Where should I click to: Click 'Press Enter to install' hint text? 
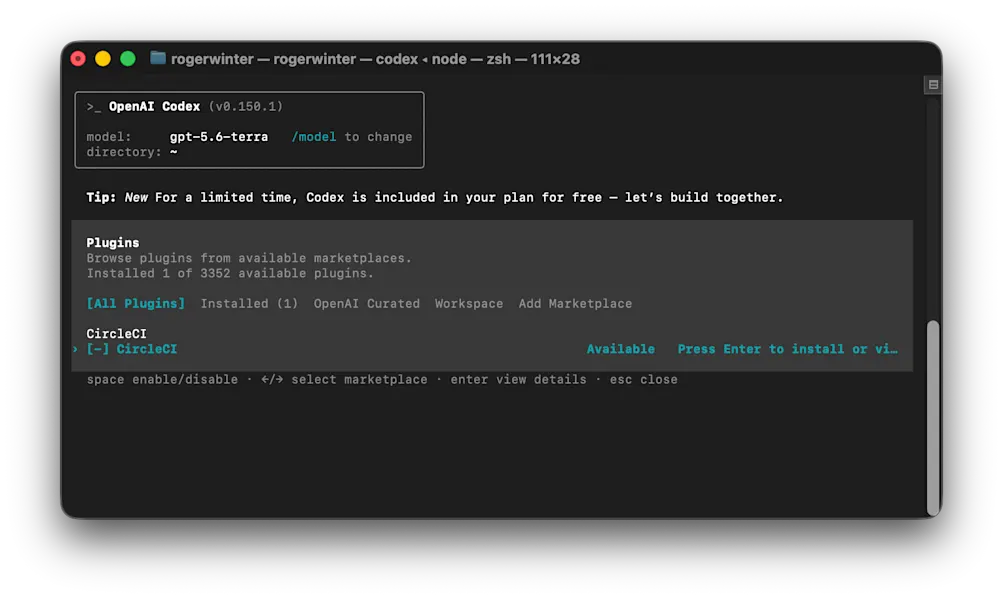point(787,349)
